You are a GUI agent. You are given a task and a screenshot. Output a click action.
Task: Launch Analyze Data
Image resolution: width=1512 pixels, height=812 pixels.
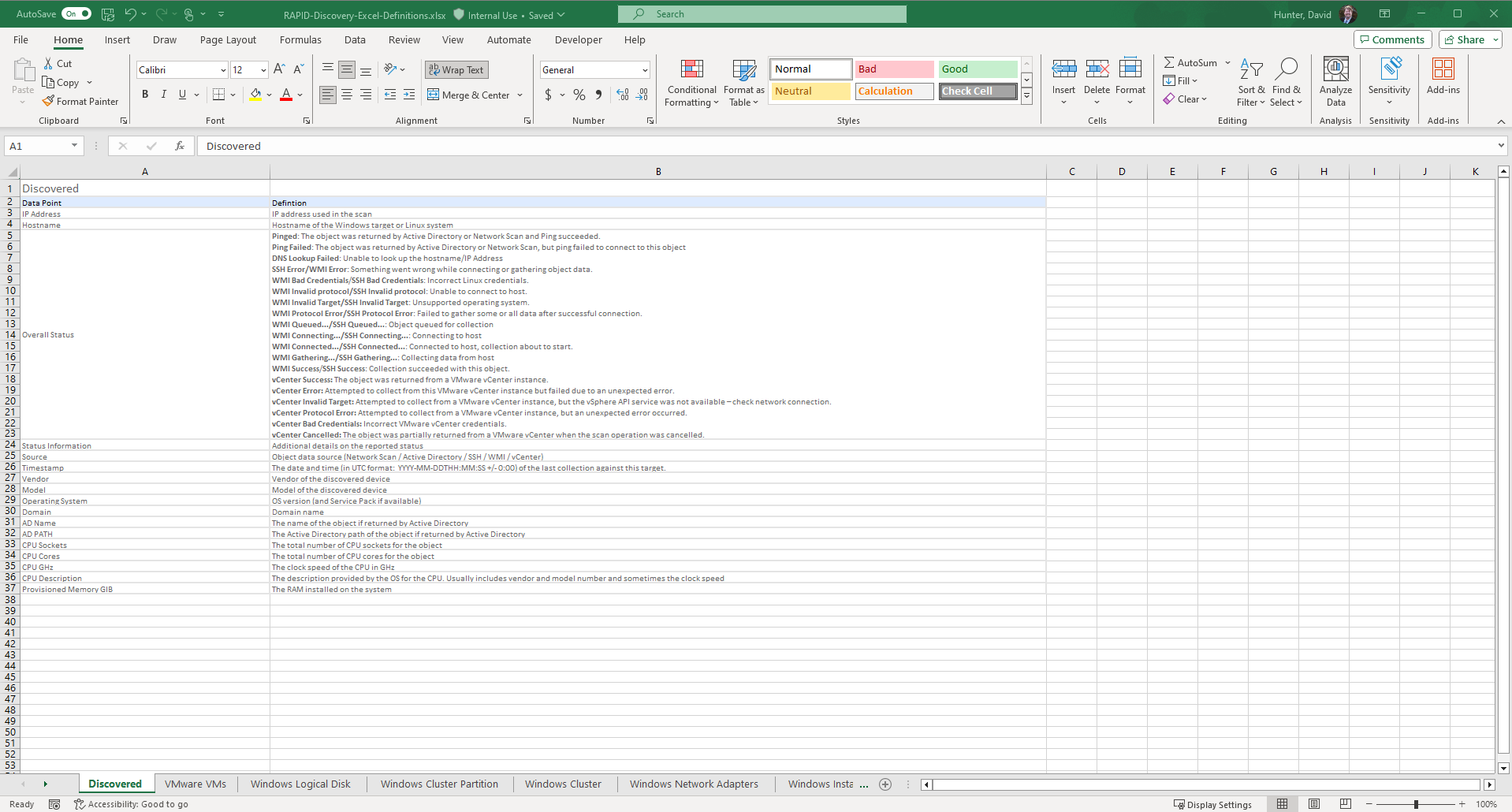point(1335,81)
